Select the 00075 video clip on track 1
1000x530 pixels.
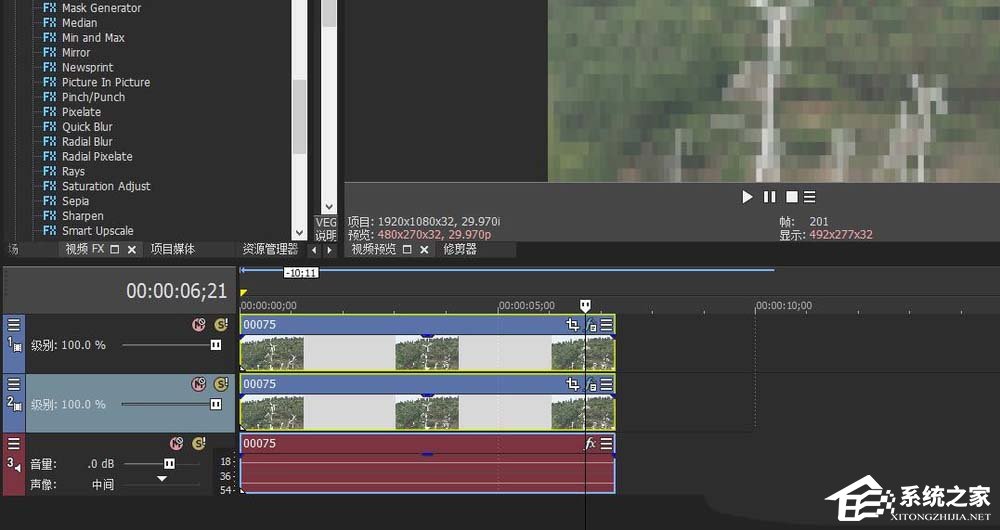point(427,342)
